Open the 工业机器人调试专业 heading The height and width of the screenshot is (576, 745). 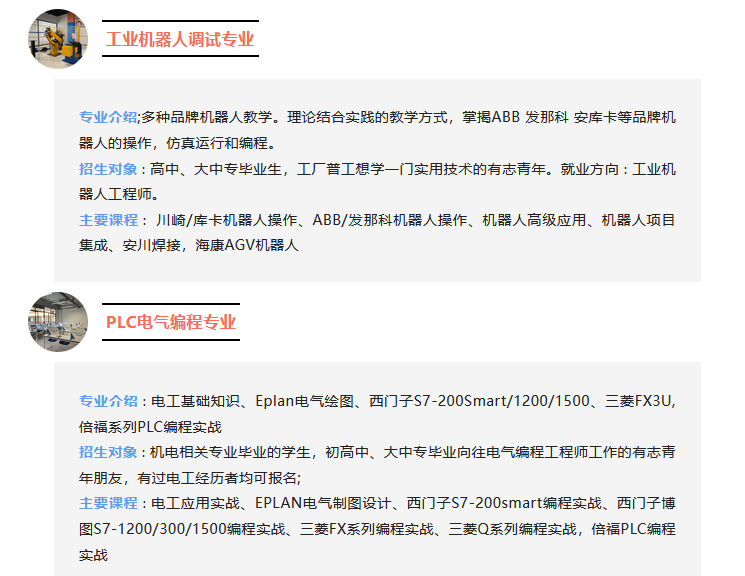coord(180,39)
